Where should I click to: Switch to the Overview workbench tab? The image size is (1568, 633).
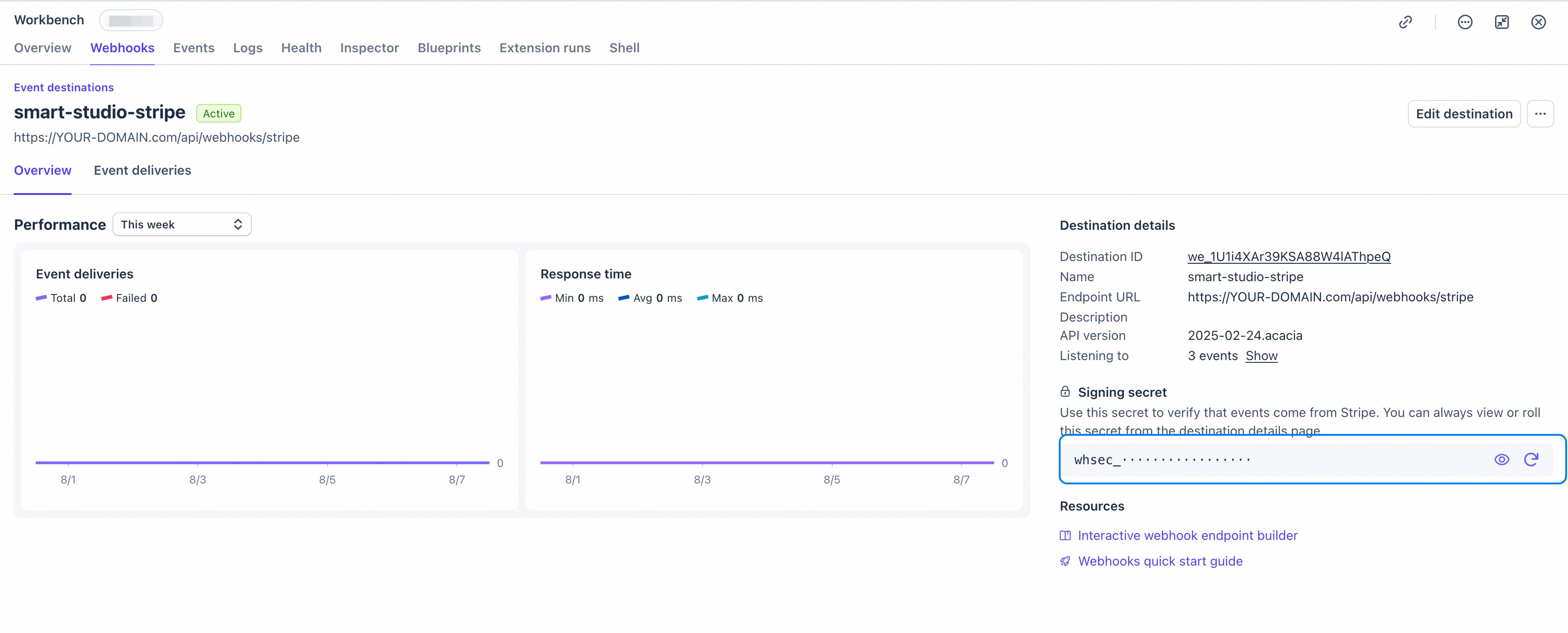tap(43, 48)
